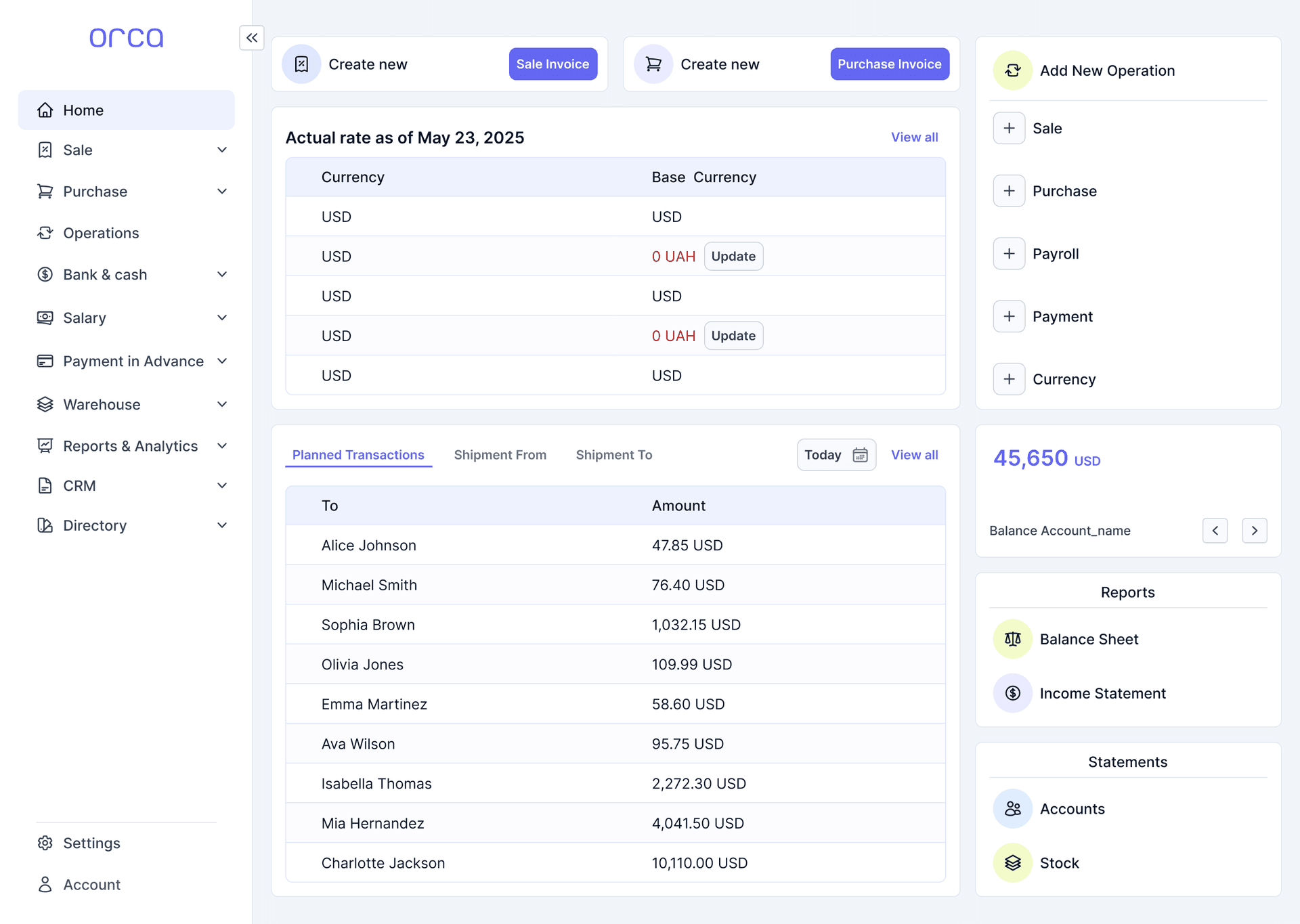Open the Warehouse section icon

click(45, 404)
